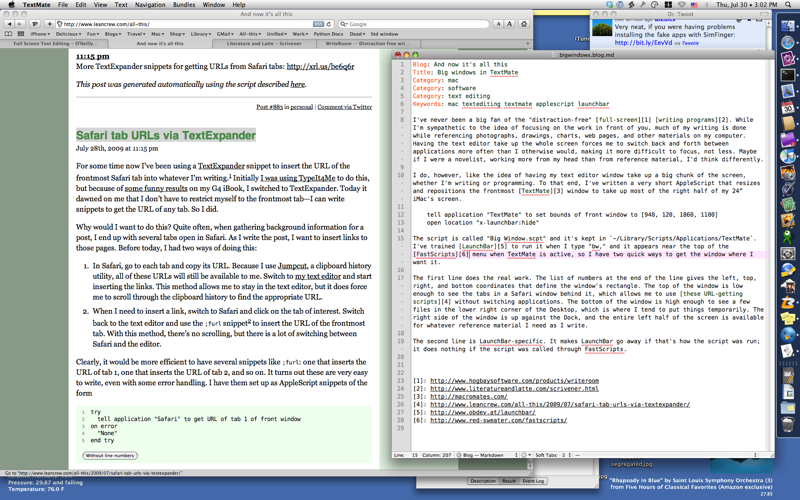Expand the Blogs bookmarks menu

[113, 34]
